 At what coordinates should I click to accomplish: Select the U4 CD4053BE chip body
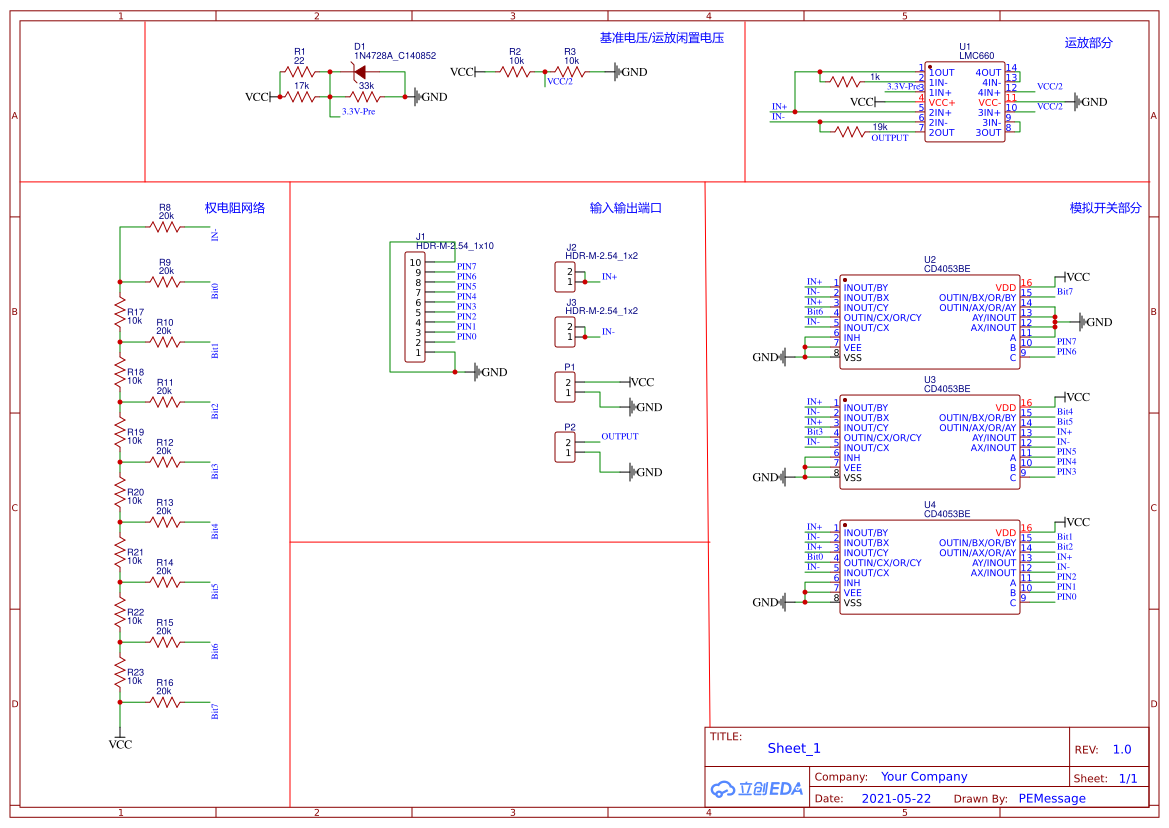tap(930, 567)
